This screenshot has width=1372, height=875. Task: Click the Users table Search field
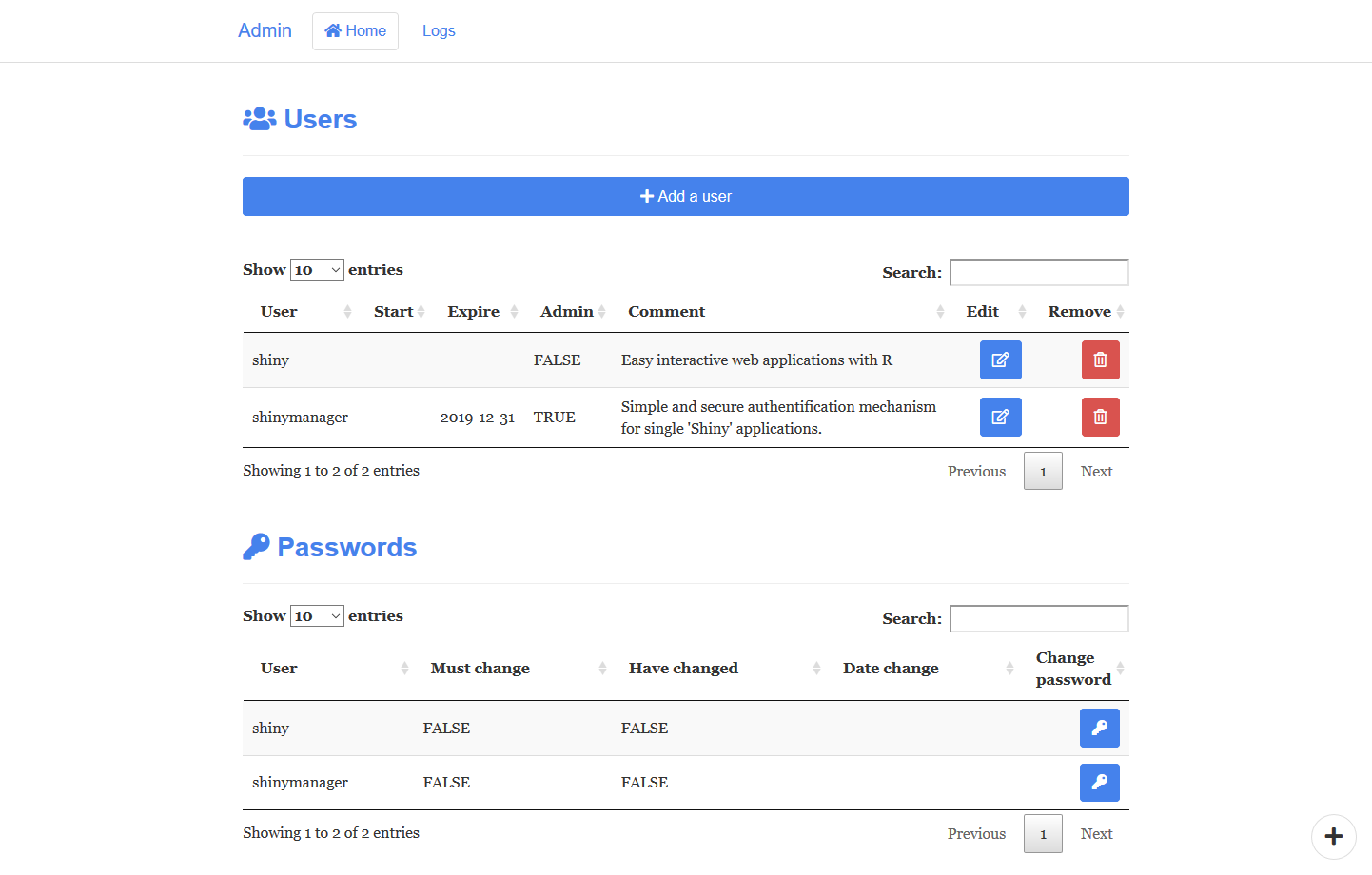1038,272
